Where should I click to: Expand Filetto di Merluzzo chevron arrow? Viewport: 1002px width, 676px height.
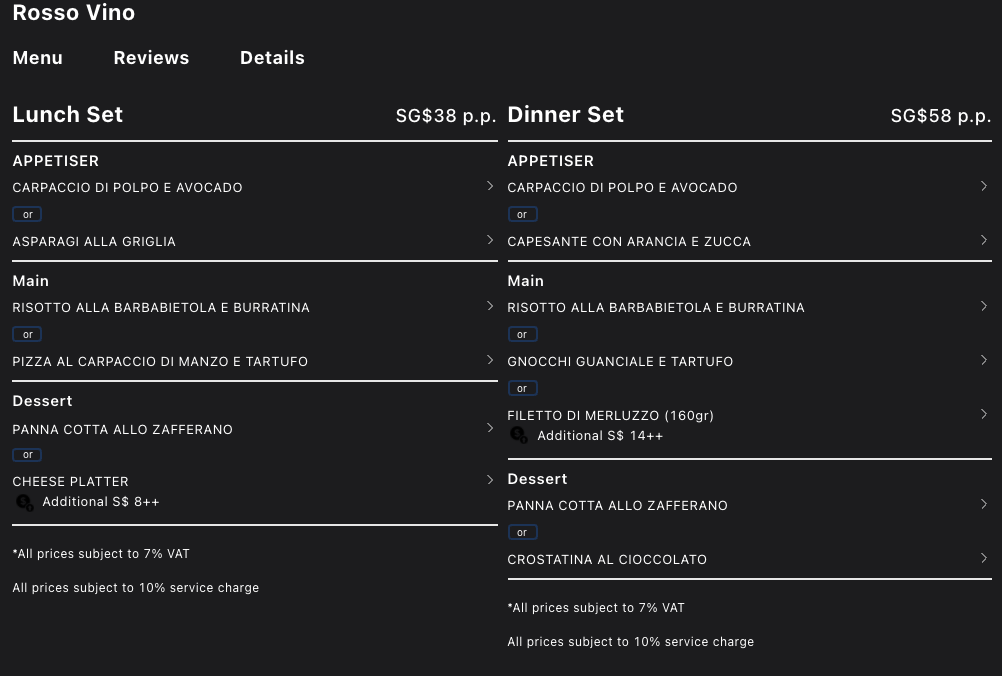(984, 414)
